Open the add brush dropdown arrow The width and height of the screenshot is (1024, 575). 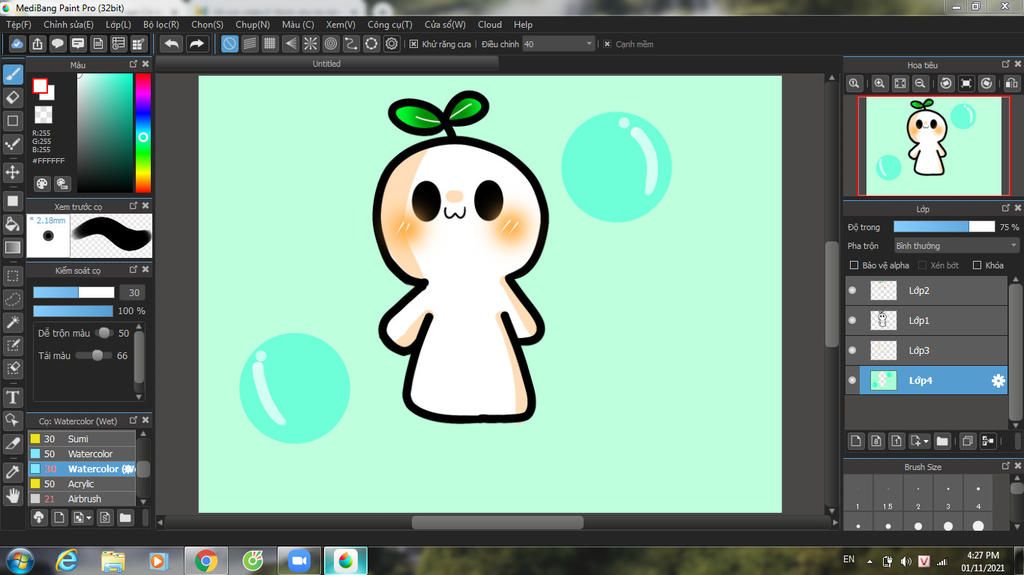[82, 518]
